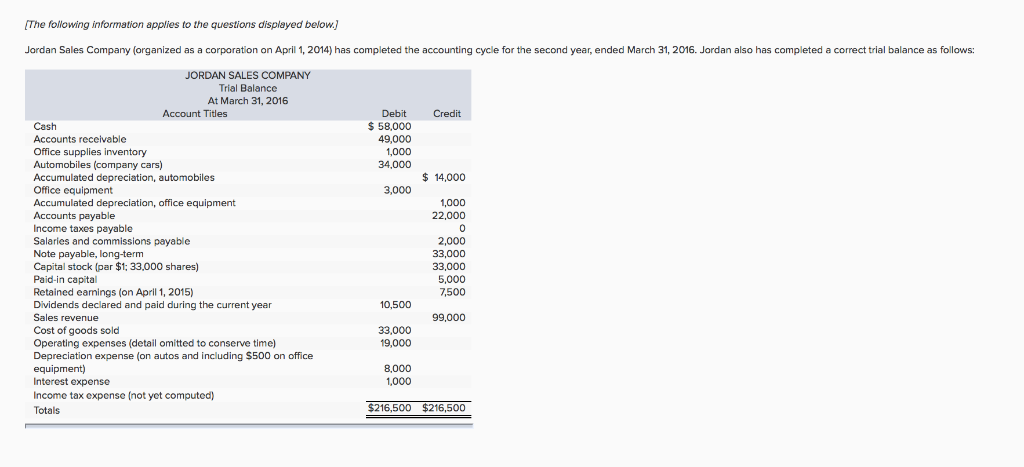Viewport: 1024px width, 467px height.
Task: Select the automobiles debit value '34,000'
Action: [395, 165]
